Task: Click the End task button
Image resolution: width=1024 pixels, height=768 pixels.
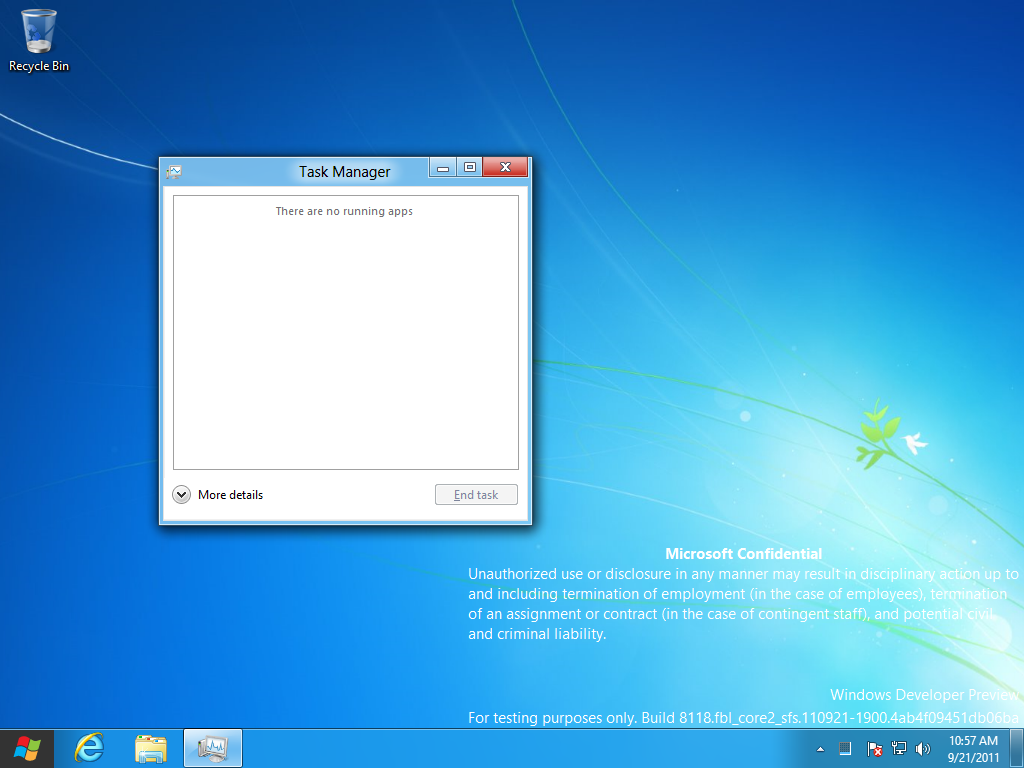Action: (x=476, y=494)
